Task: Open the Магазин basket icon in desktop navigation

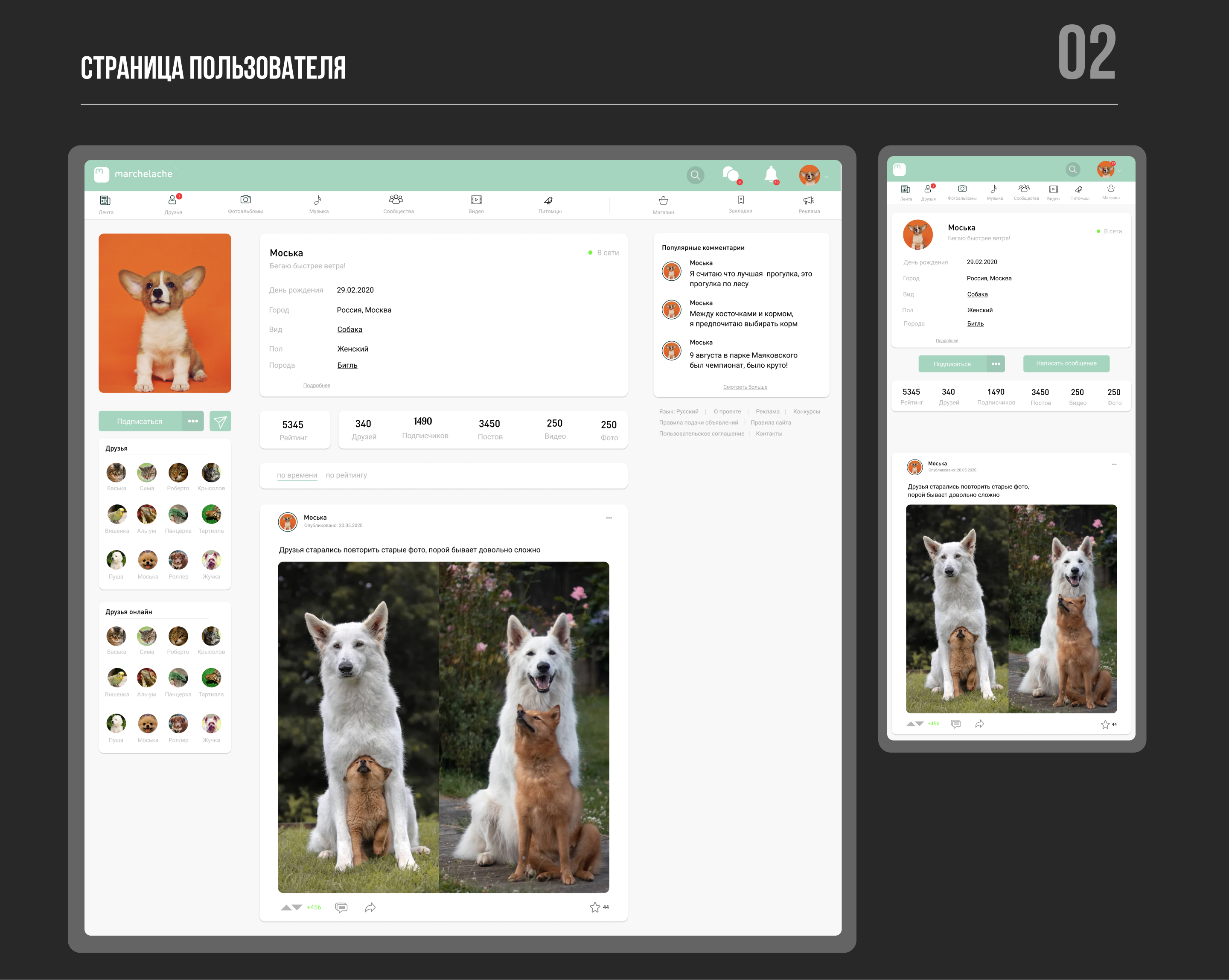Action: coord(663,201)
